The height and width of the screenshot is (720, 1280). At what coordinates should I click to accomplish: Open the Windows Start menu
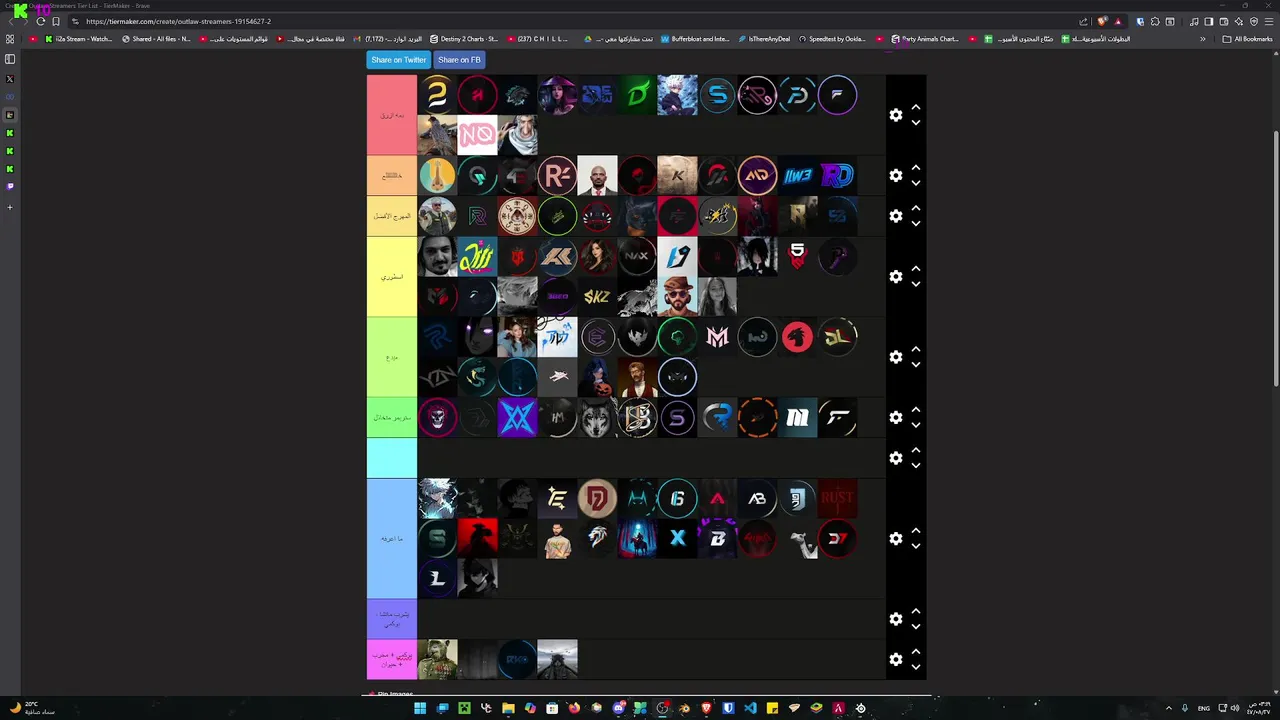point(420,708)
